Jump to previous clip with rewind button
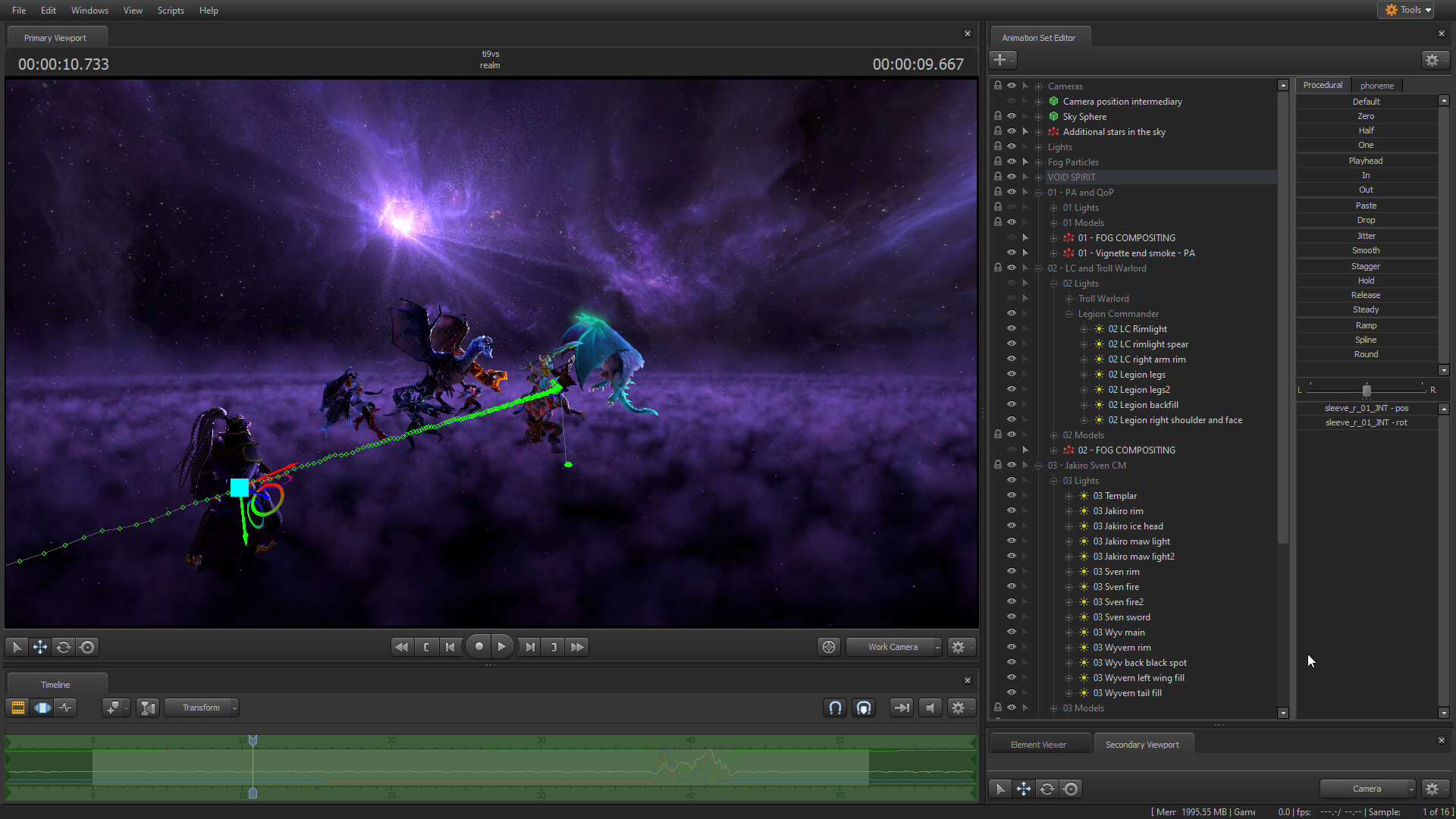The height and width of the screenshot is (819, 1456). (x=401, y=647)
